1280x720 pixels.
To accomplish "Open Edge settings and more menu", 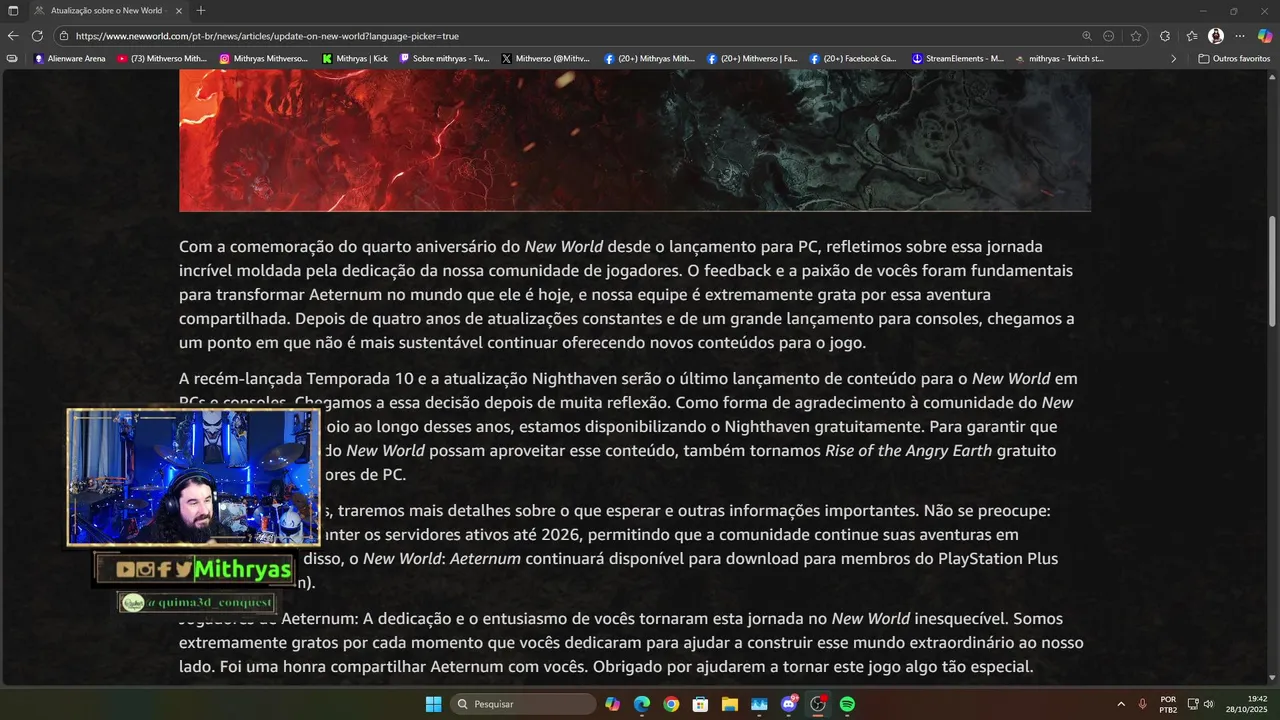I will coord(1240,36).
